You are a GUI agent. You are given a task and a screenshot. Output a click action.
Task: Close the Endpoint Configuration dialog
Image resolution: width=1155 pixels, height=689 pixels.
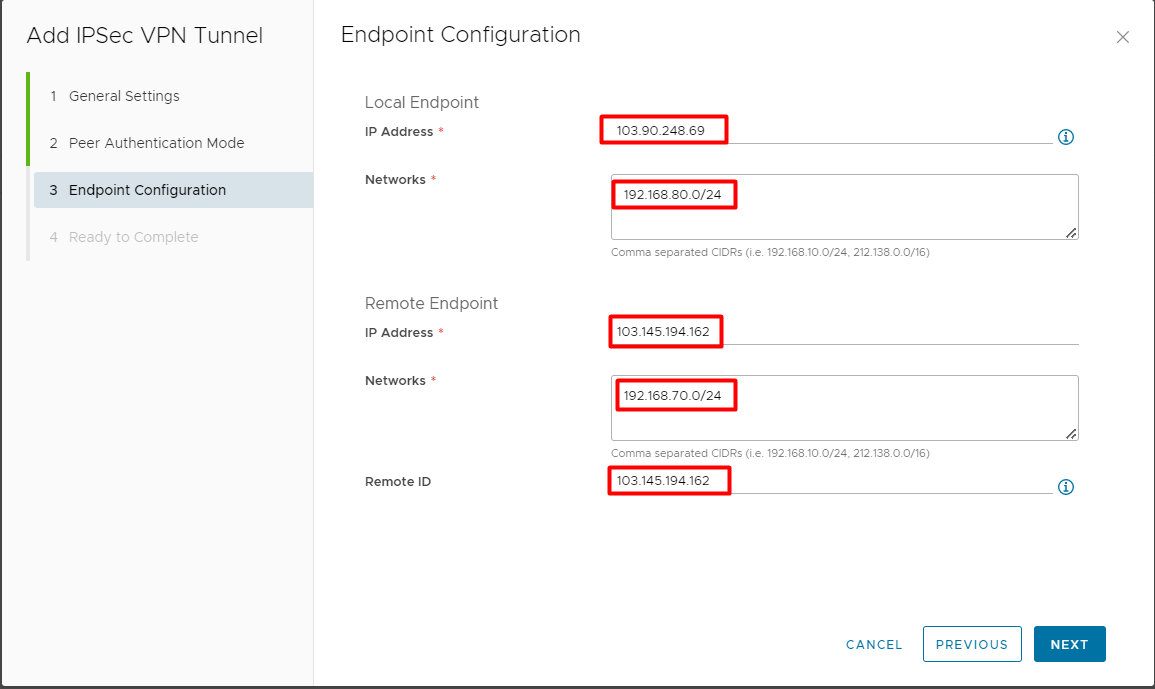[x=1122, y=37]
